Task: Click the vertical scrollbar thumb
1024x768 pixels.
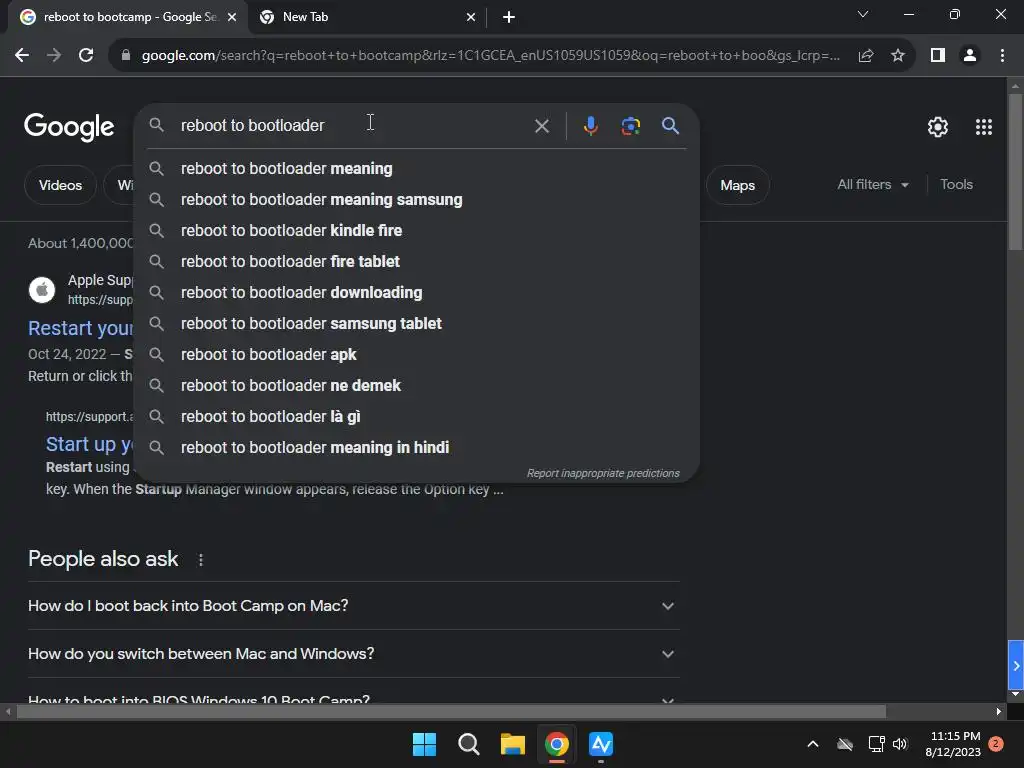Action: click(1015, 172)
